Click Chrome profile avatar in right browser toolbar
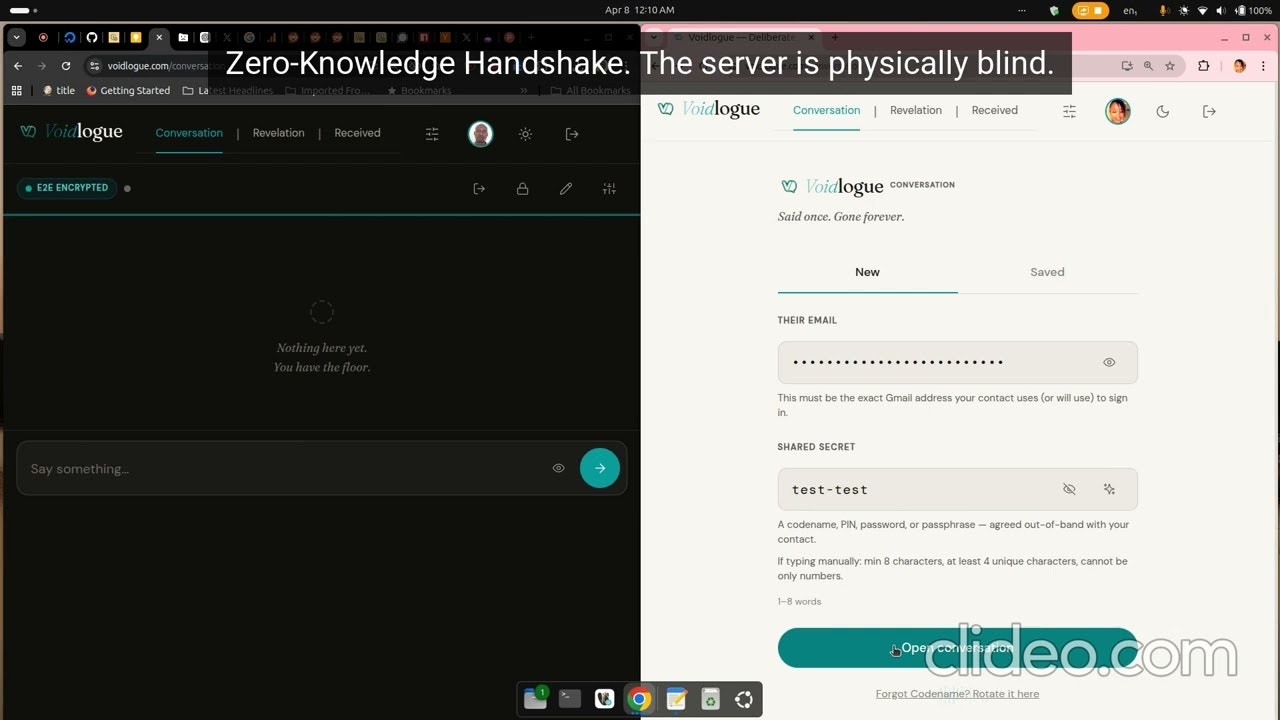Screen dimensions: 1280x720 tap(1240, 66)
